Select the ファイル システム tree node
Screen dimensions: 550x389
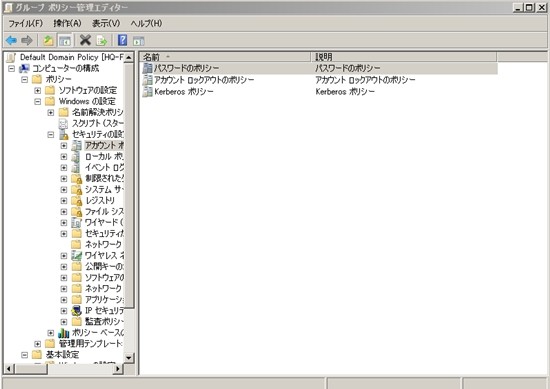point(104,212)
